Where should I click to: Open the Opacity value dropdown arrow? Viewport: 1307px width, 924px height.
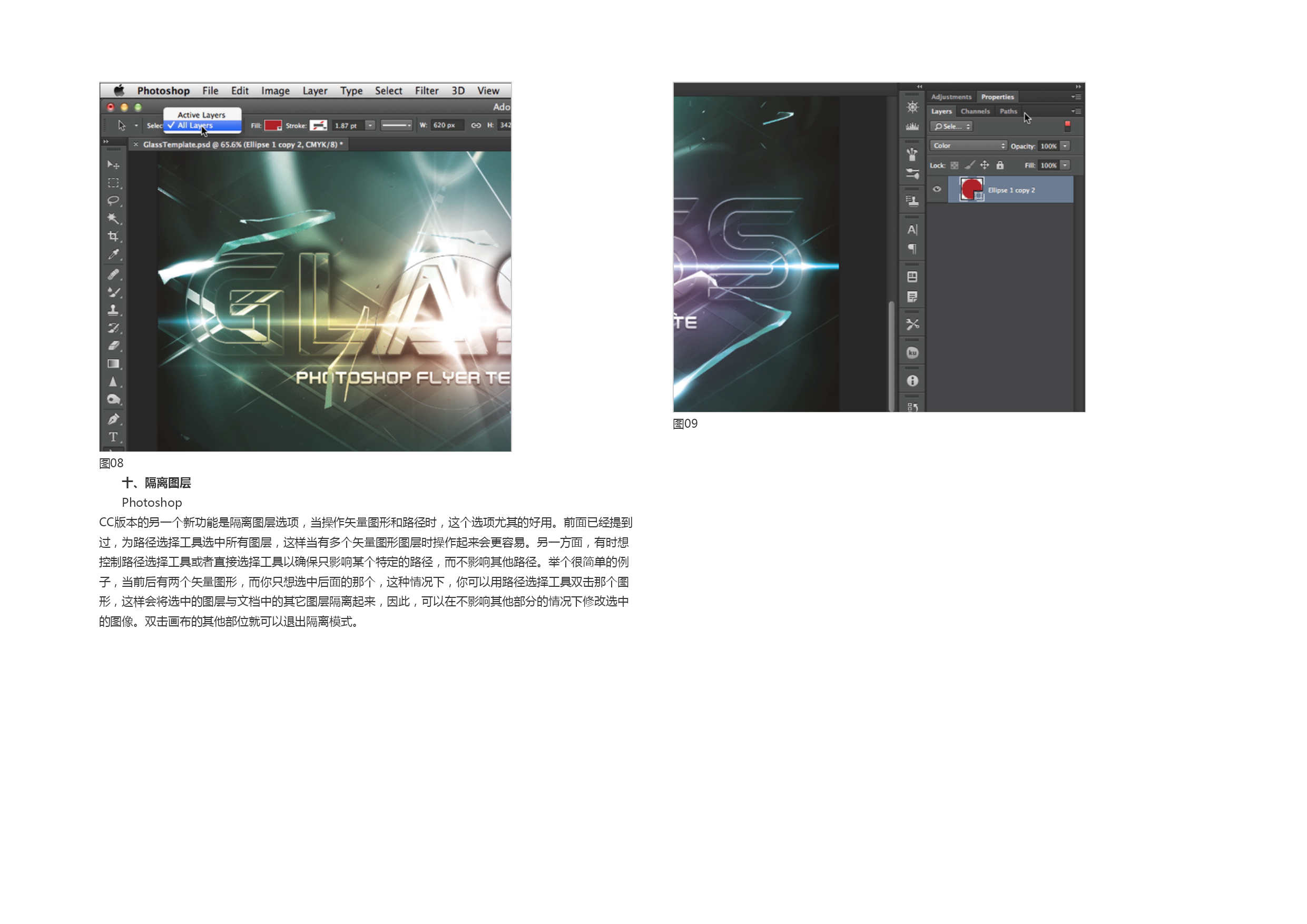(x=1065, y=146)
